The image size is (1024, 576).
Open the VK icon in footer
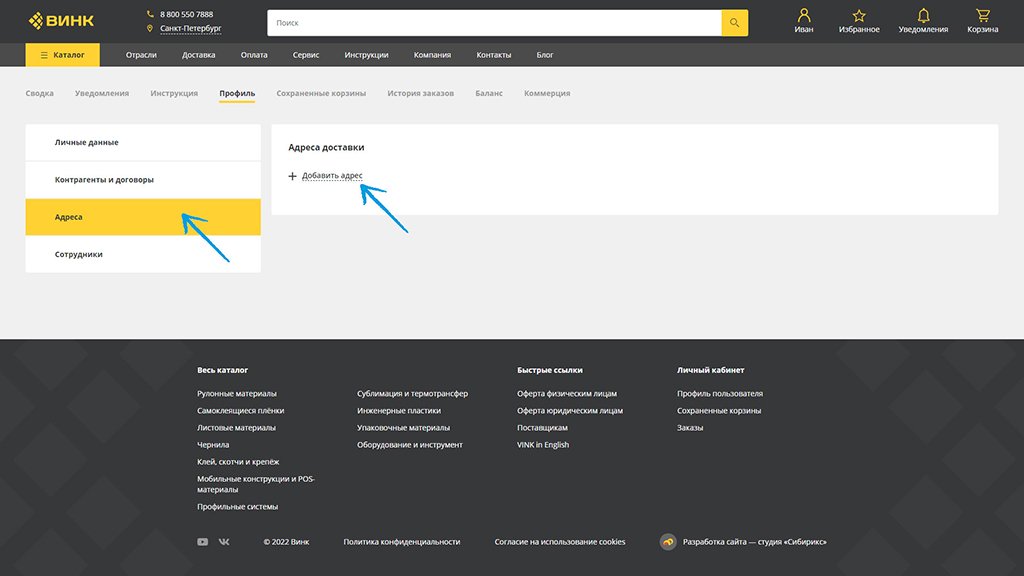(x=224, y=541)
